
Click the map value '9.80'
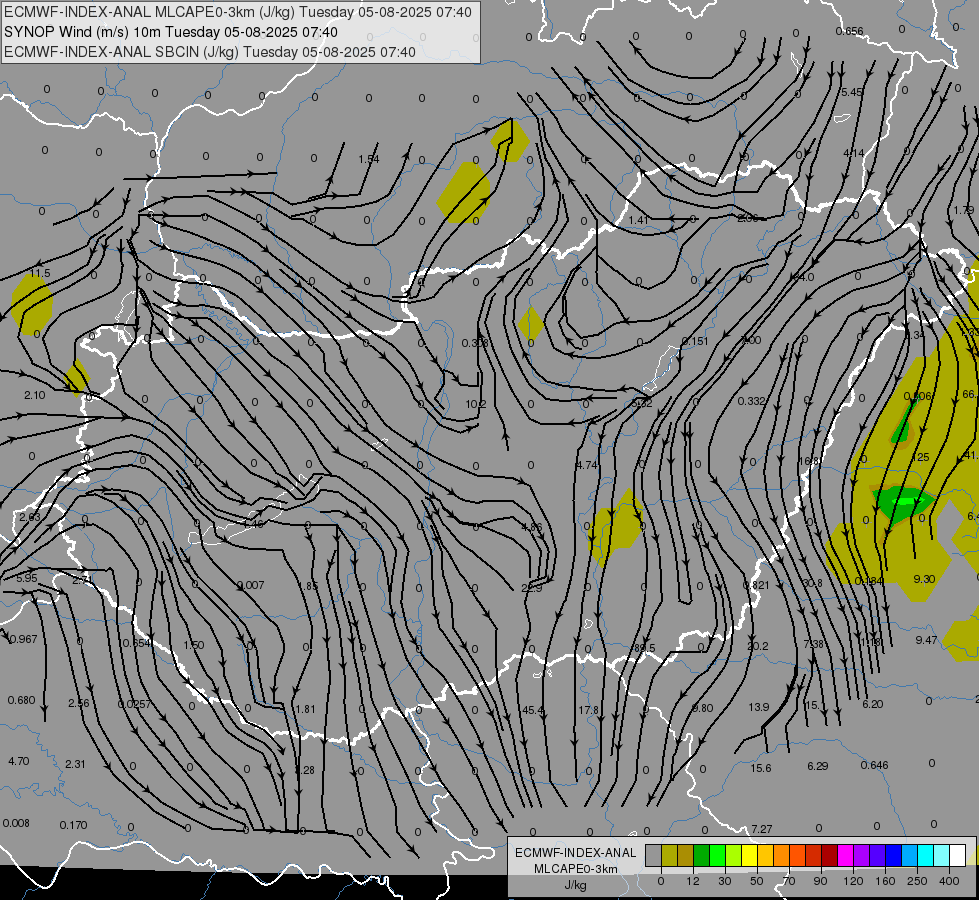[702, 708]
